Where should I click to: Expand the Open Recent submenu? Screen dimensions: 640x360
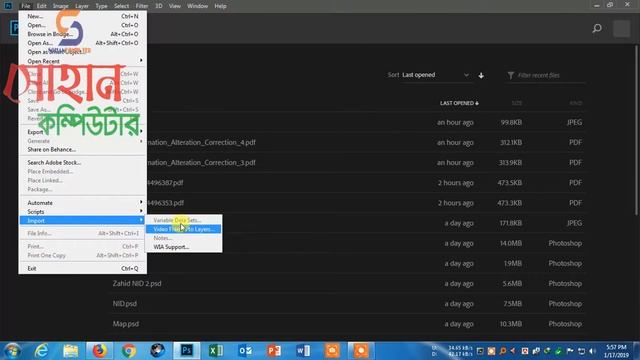click(82, 61)
